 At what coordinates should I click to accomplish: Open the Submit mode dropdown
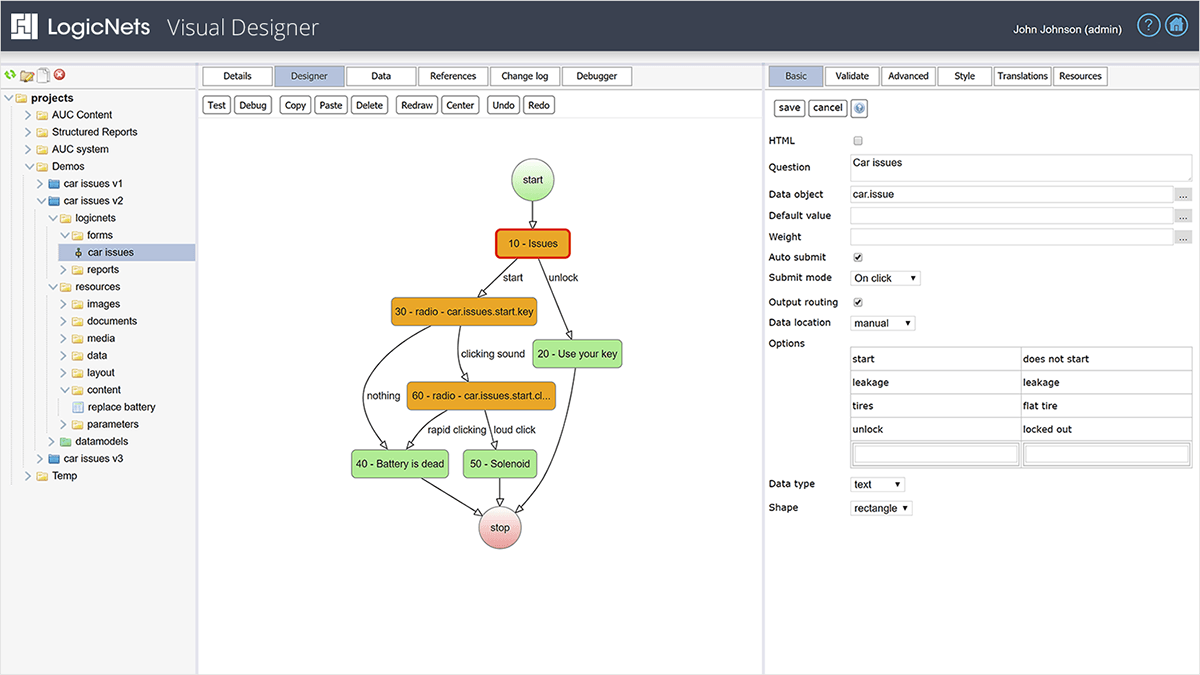pos(885,278)
